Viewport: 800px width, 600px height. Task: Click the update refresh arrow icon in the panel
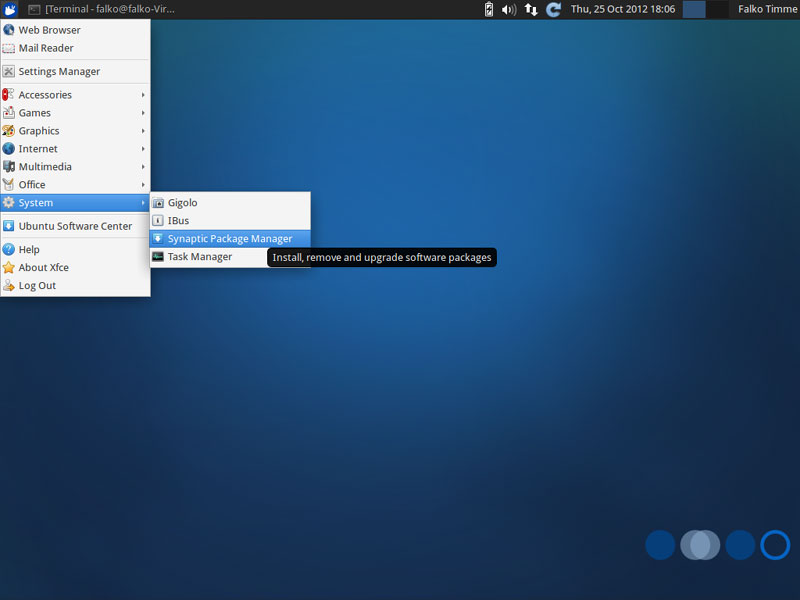coord(553,9)
